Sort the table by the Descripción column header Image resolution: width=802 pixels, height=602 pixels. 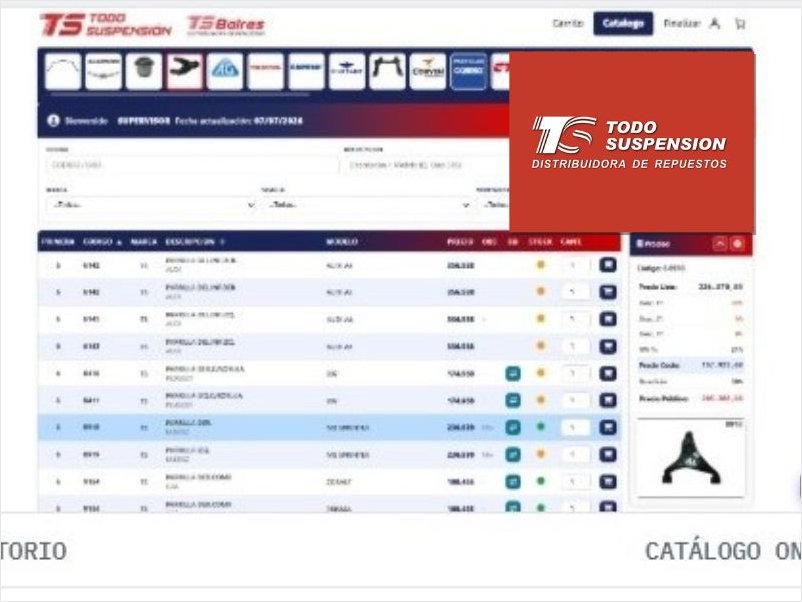click(194, 242)
